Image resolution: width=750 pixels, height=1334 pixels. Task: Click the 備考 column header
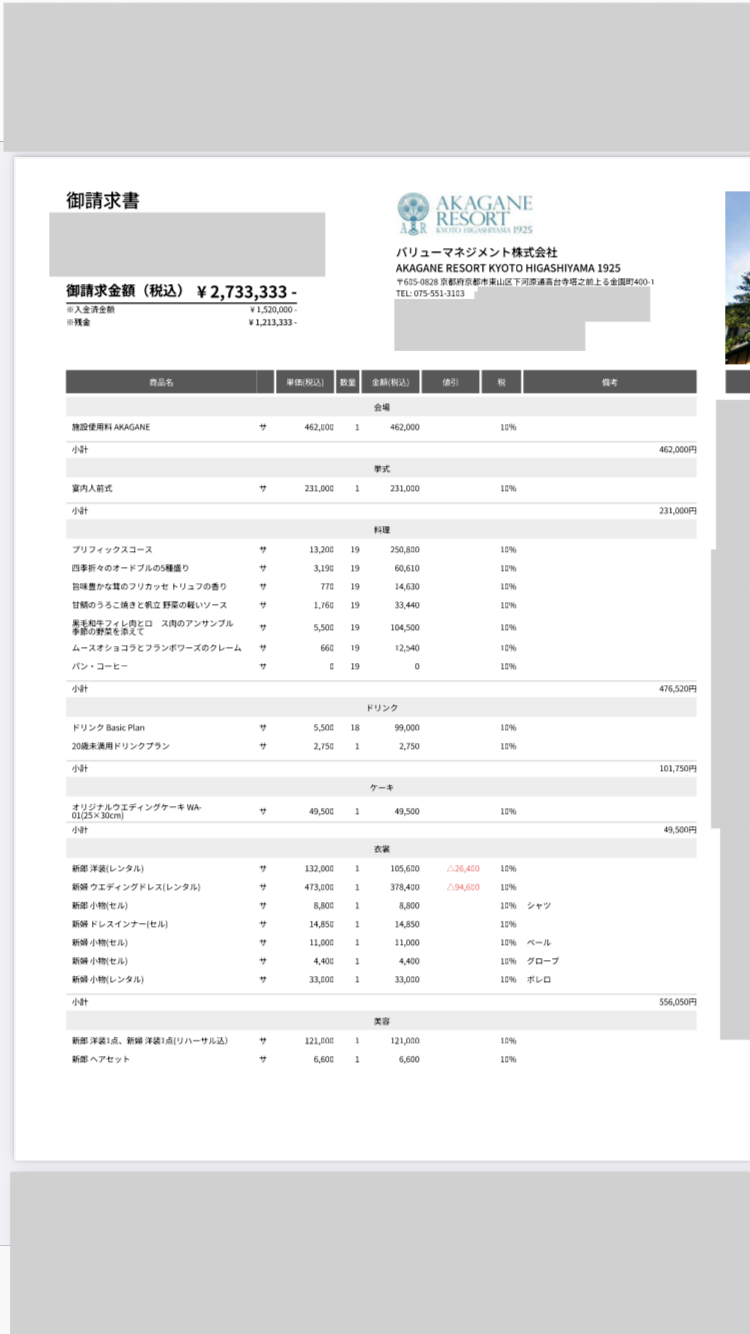[x=609, y=382]
